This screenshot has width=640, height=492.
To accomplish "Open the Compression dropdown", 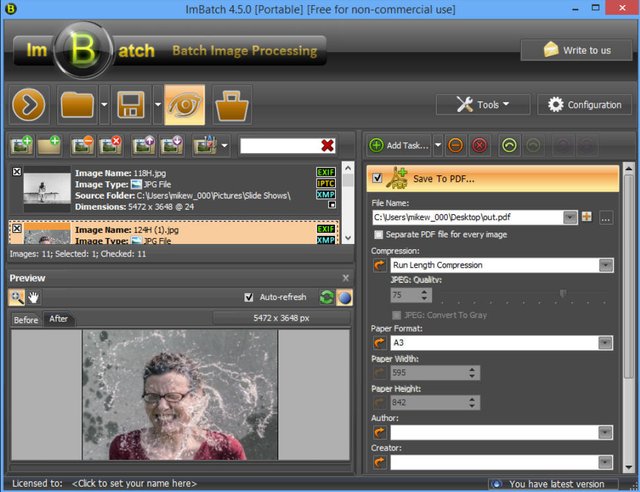I will pyautogui.click(x=606, y=265).
